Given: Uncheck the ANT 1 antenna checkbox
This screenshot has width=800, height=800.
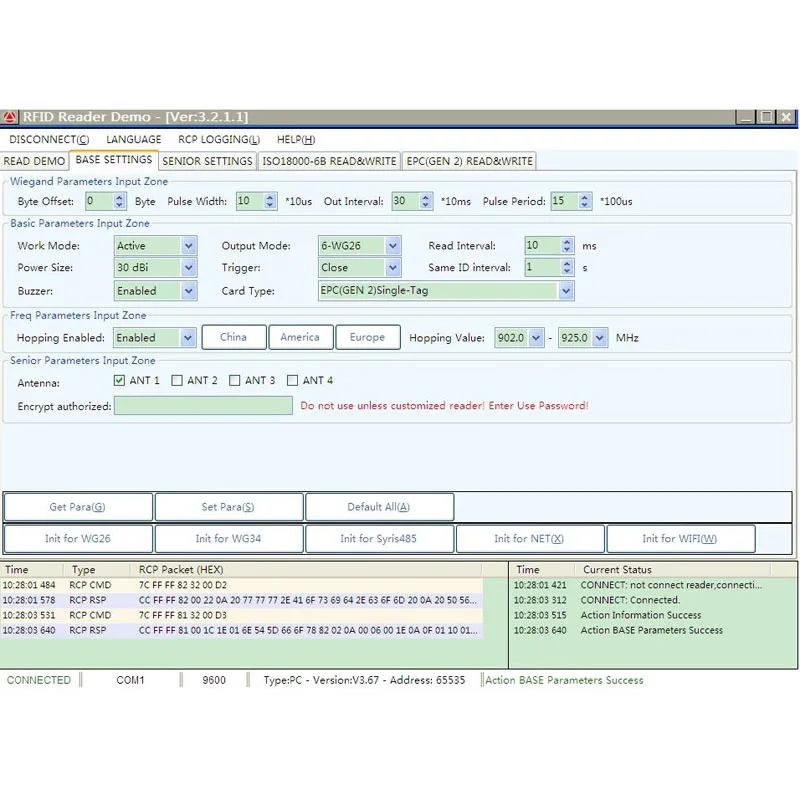Looking at the screenshot, I should (120, 380).
